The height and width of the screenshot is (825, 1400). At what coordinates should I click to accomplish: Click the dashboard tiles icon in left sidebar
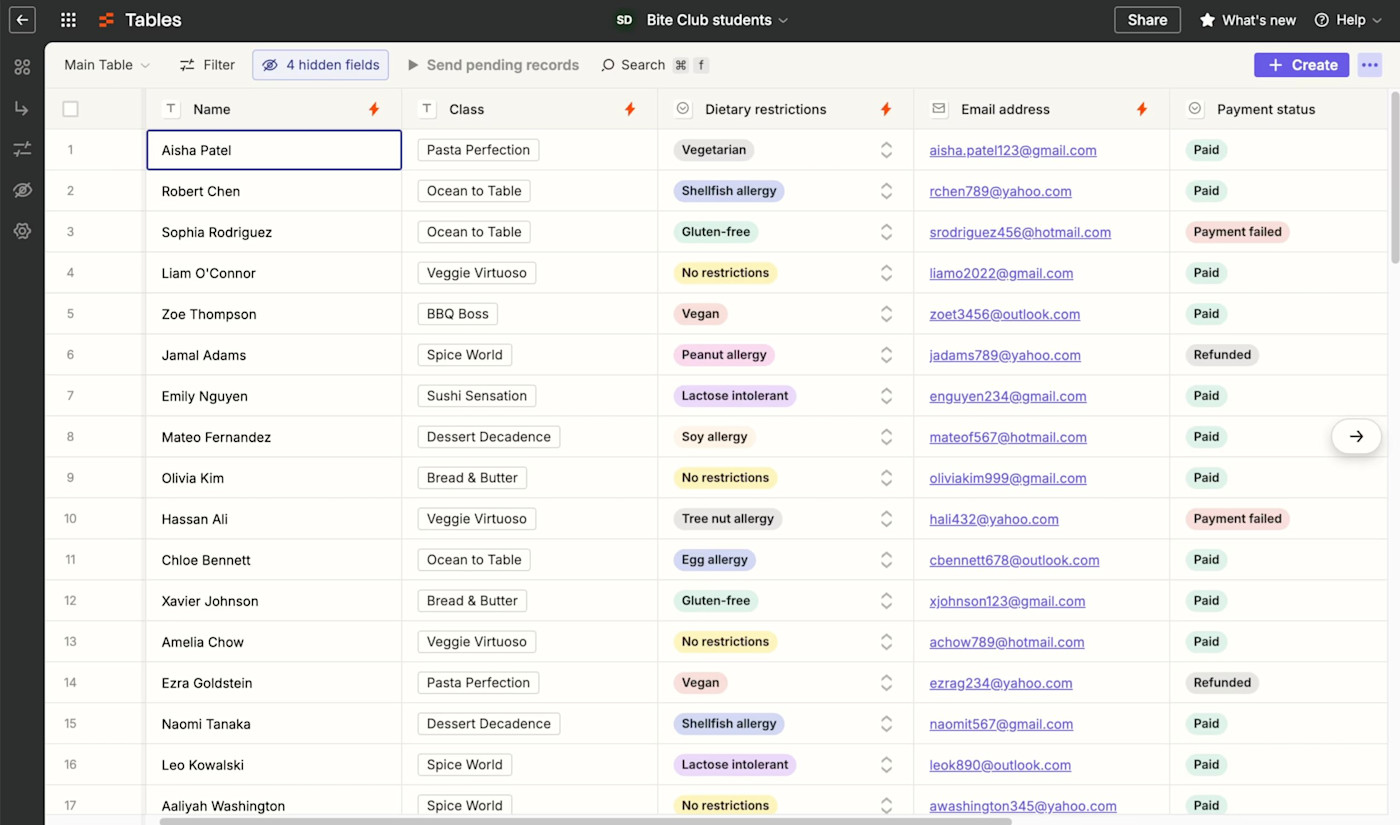point(22,67)
